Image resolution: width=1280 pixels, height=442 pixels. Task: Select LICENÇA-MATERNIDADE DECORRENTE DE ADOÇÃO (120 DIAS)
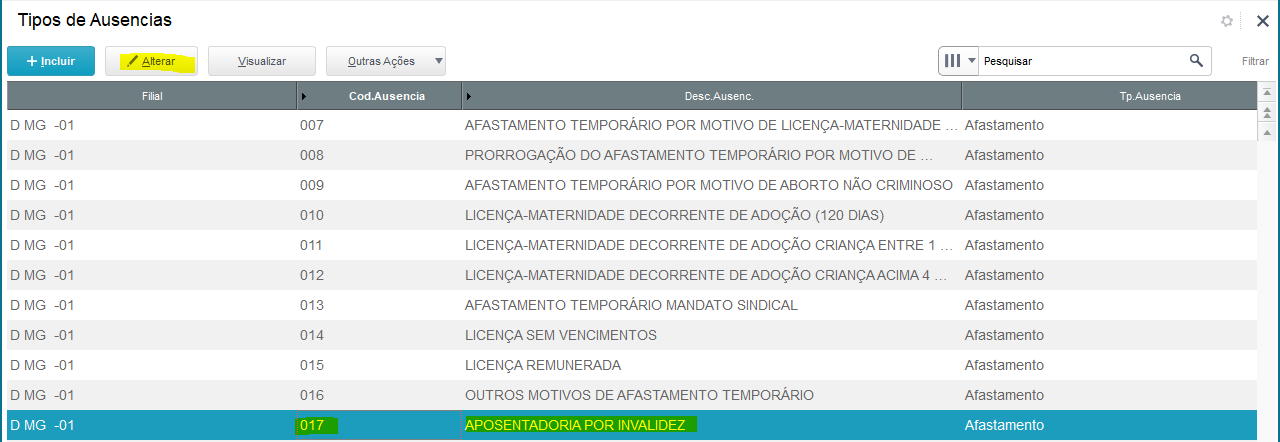711,215
